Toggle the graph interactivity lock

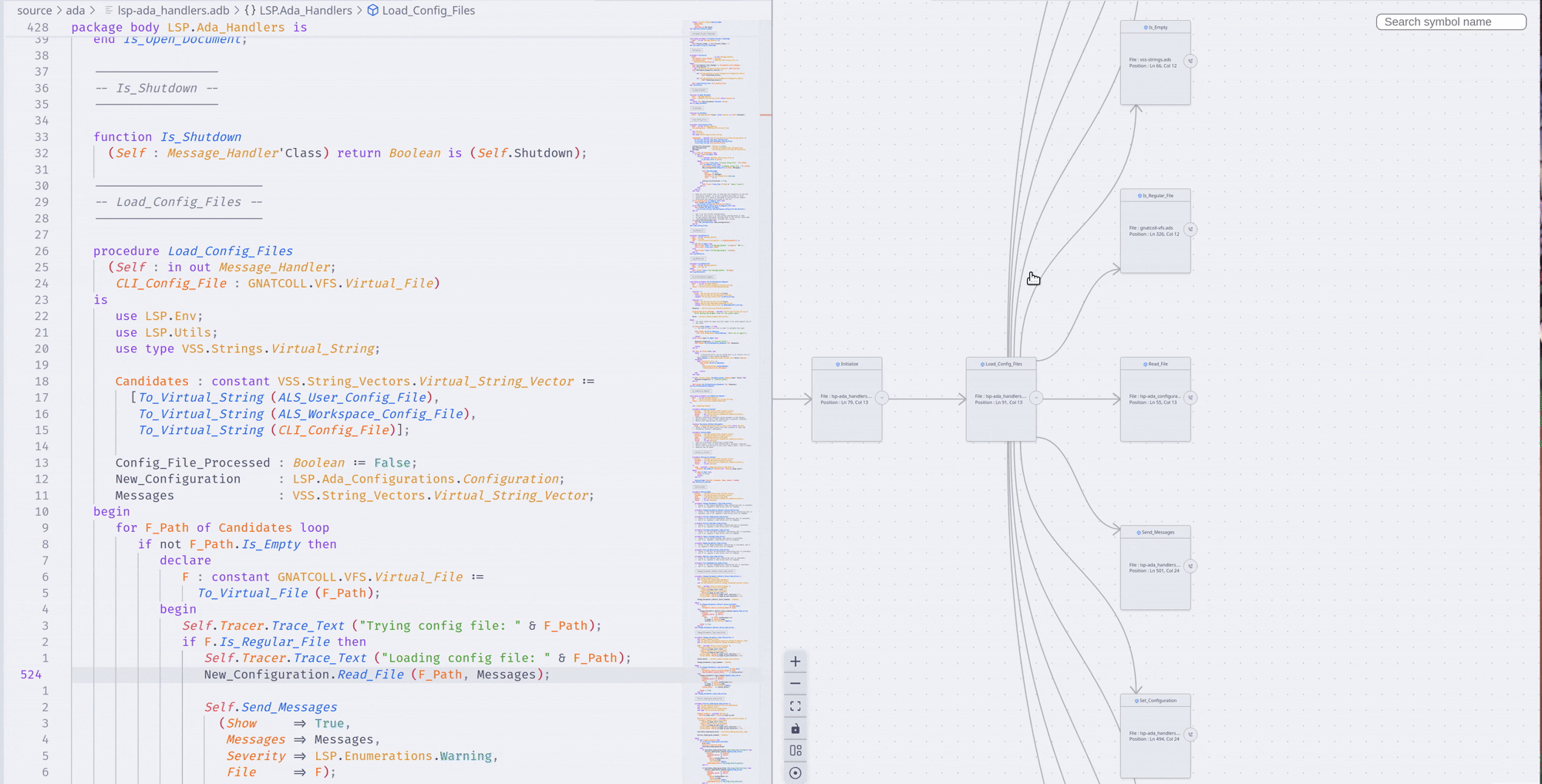point(795,728)
